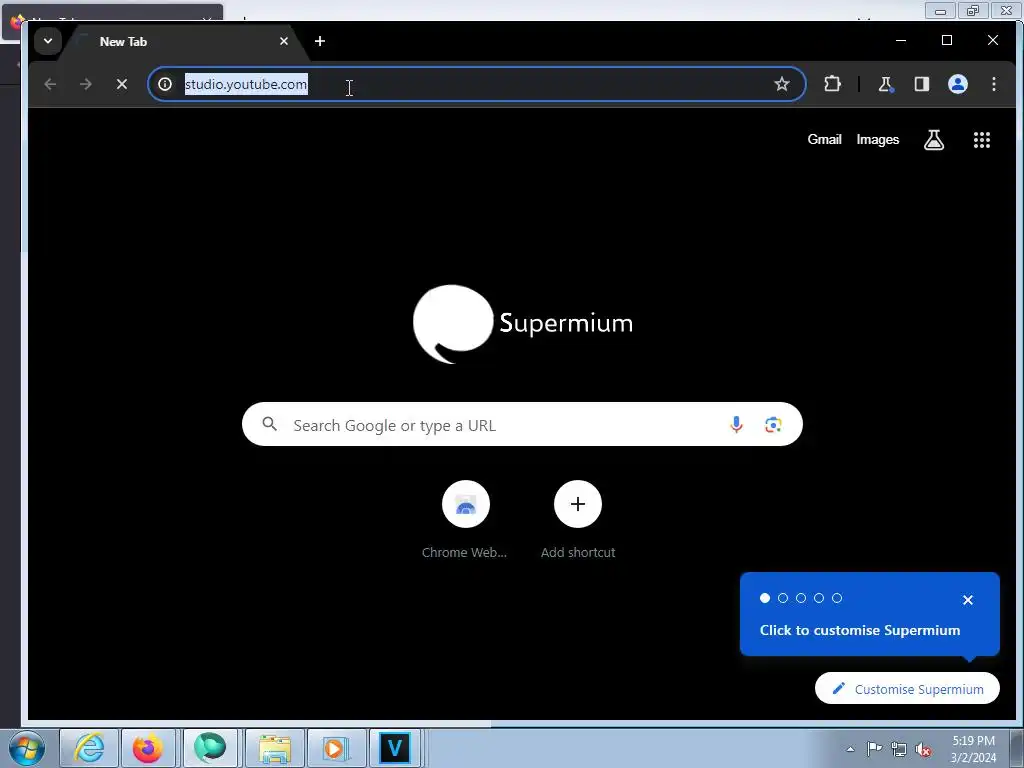The width and height of the screenshot is (1024, 768).
Task: Stop loading the page
Action: [x=121, y=84]
